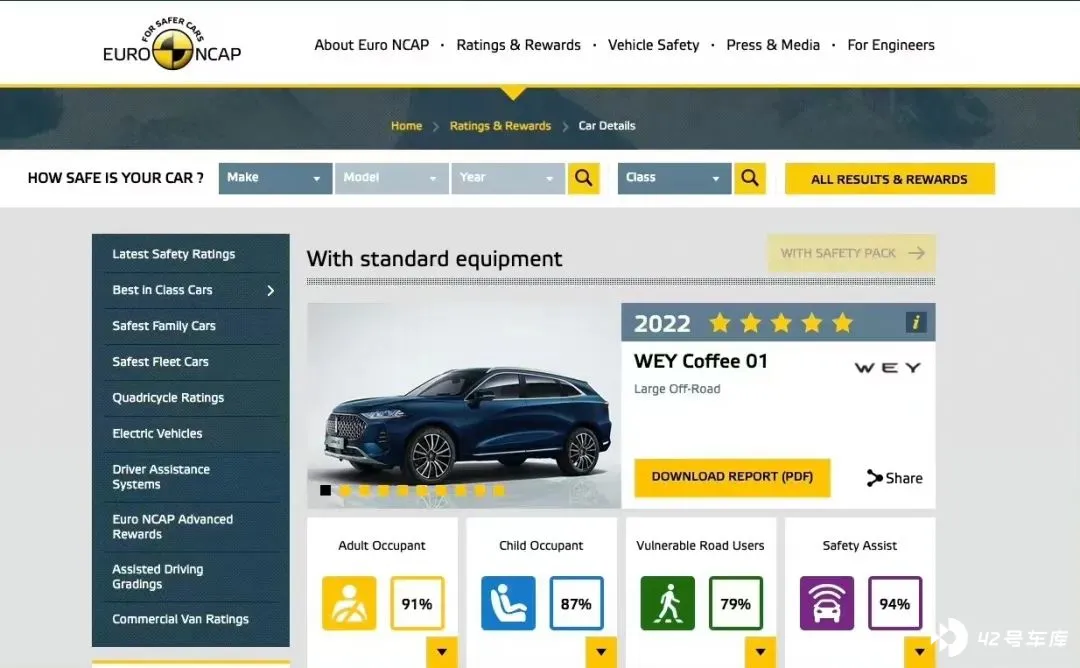1080x668 pixels.
Task: Select first black carousel indicator dot
Action: click(325, 490)
